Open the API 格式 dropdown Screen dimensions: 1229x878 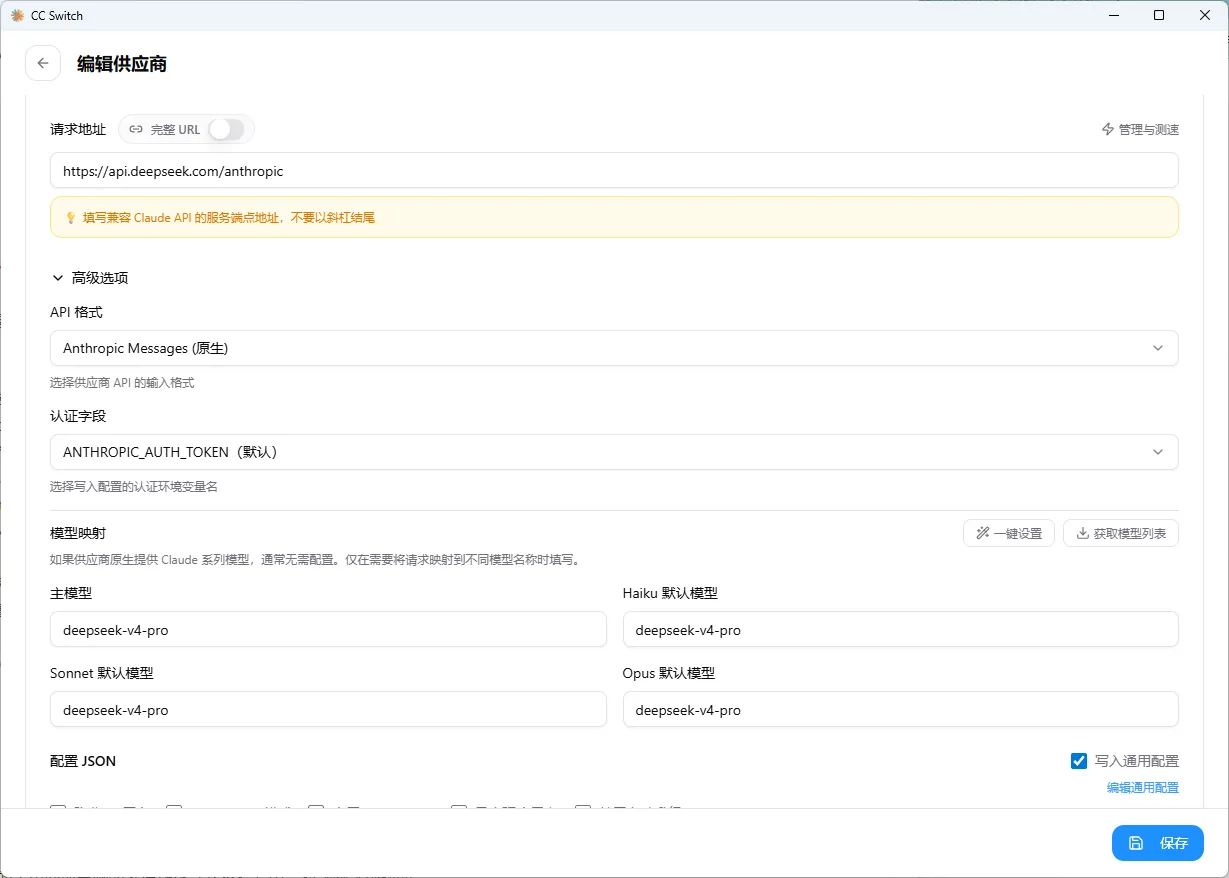pos(614,348)
